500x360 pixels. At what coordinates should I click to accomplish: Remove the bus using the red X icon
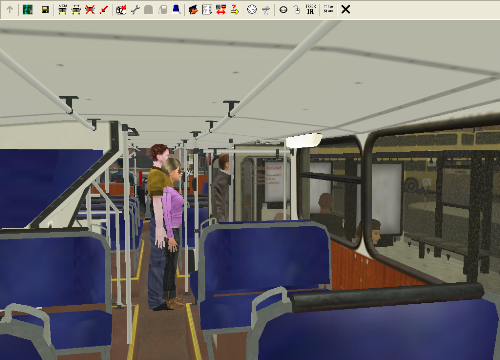[x=90, y=10]
